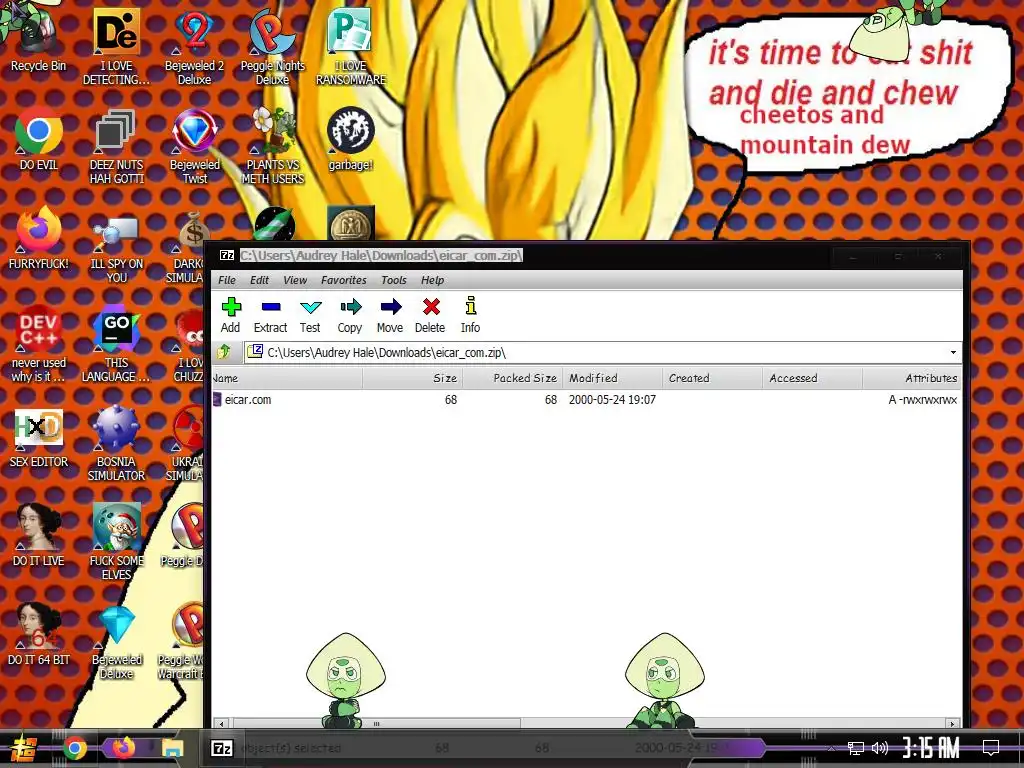
Task: Click the 3:15 AM taskbar clock
Action: pyautogui.click(x=931, y=748)
